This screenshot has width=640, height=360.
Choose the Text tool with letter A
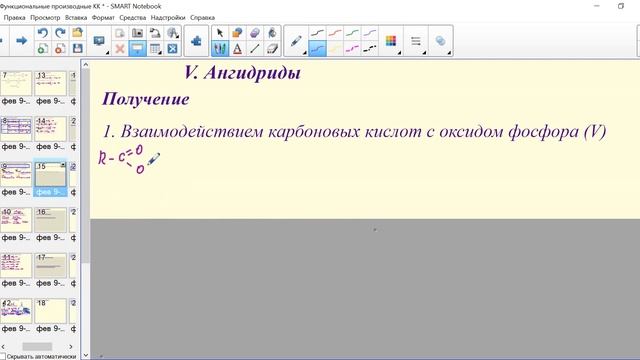coord(237,49)
